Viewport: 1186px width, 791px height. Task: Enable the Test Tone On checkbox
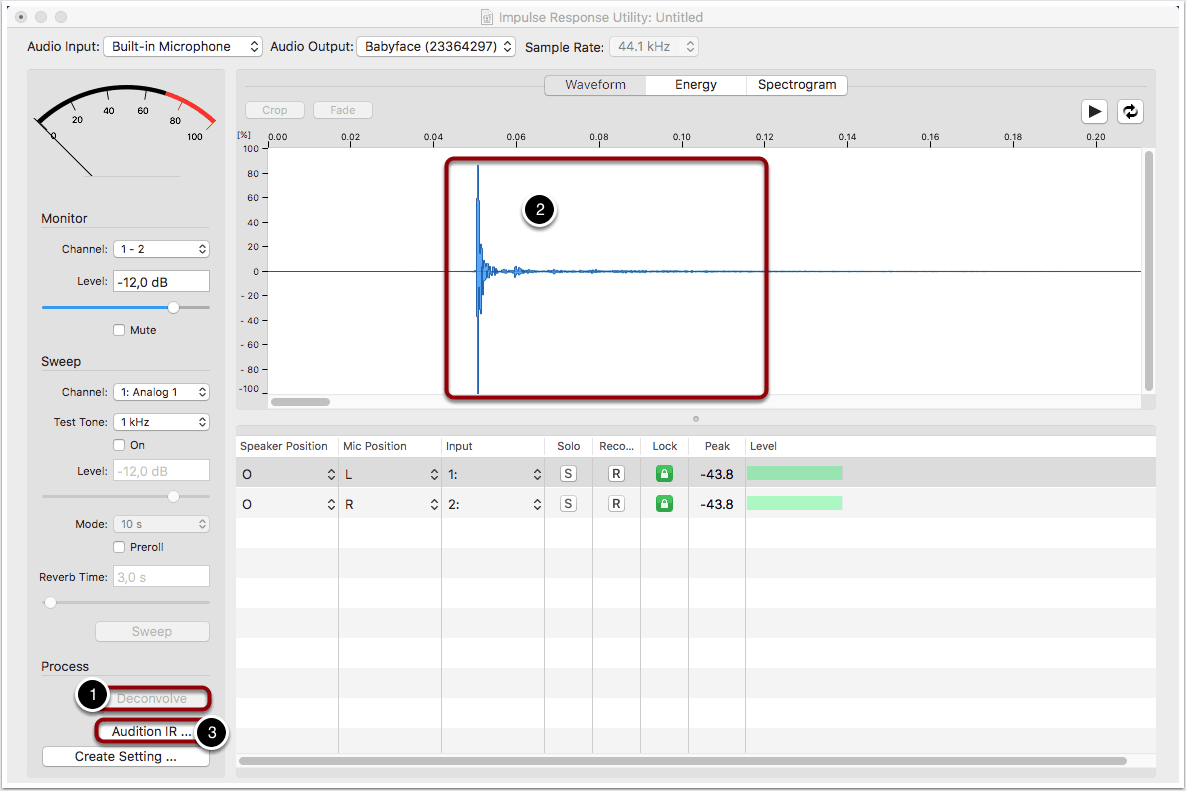120,445
